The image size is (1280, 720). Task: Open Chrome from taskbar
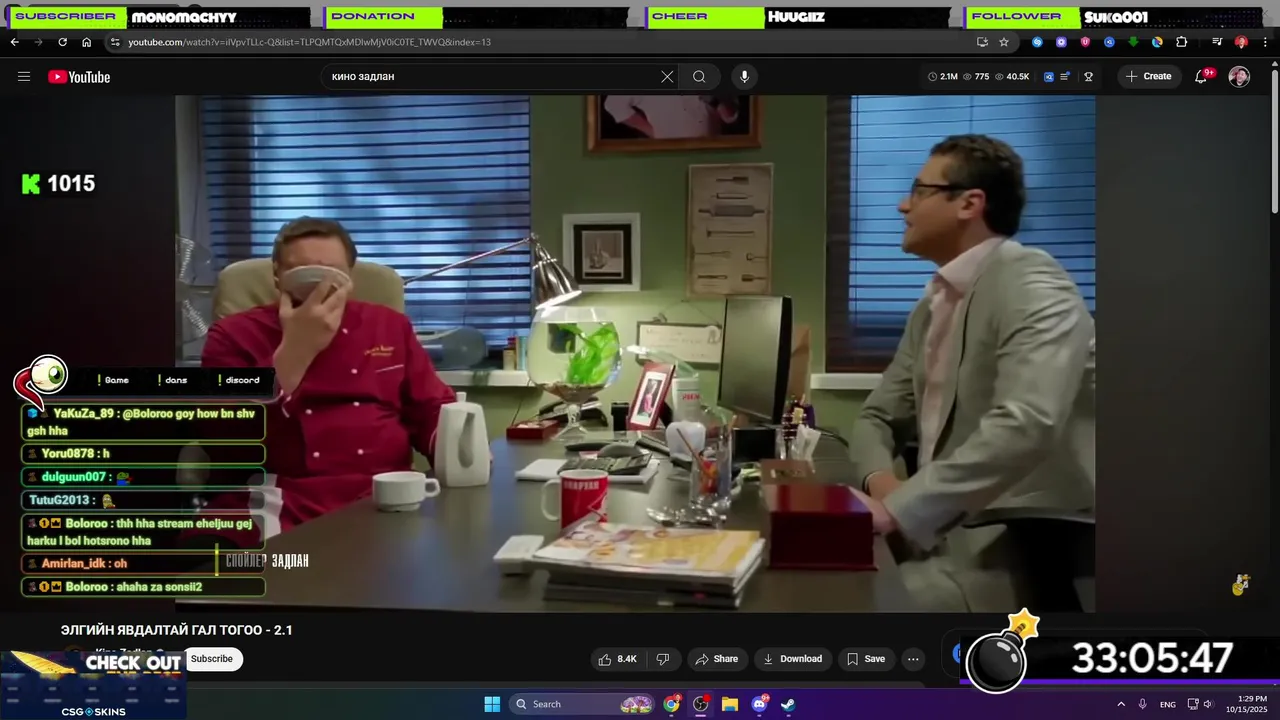pyautogui.click(x=672, y=704)
